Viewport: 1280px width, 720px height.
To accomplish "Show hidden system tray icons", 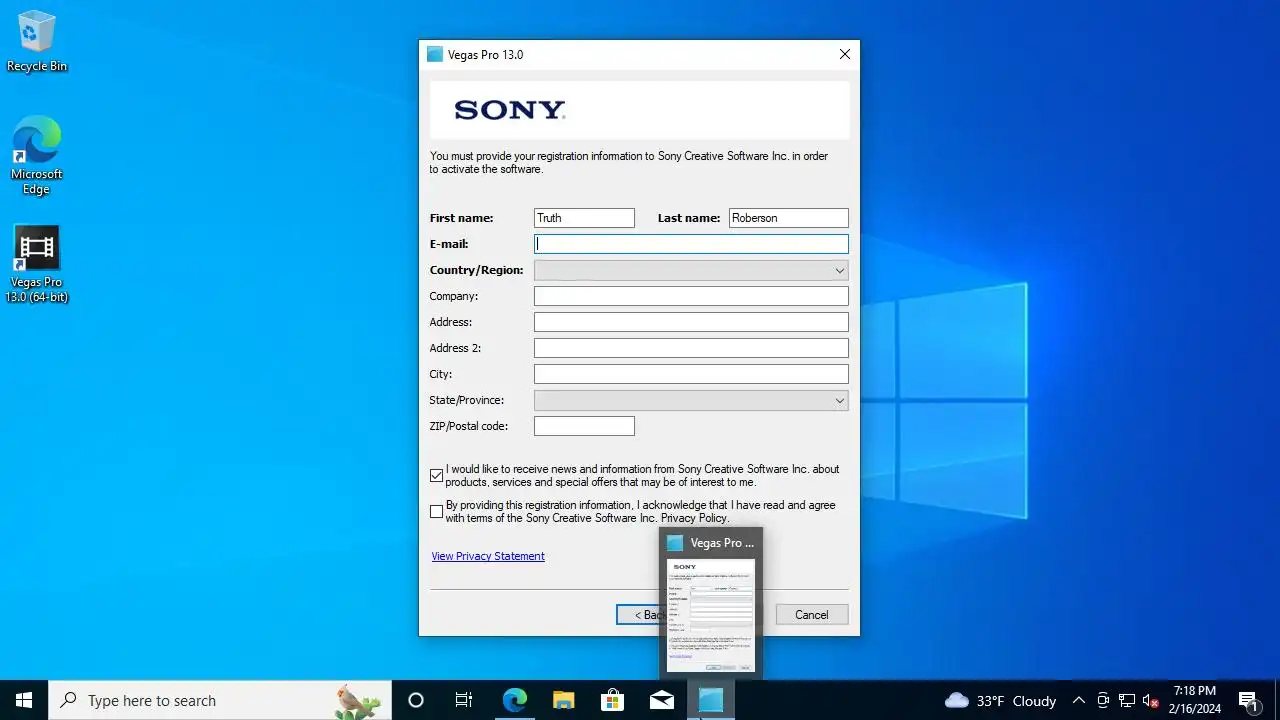I will 1078,700.
